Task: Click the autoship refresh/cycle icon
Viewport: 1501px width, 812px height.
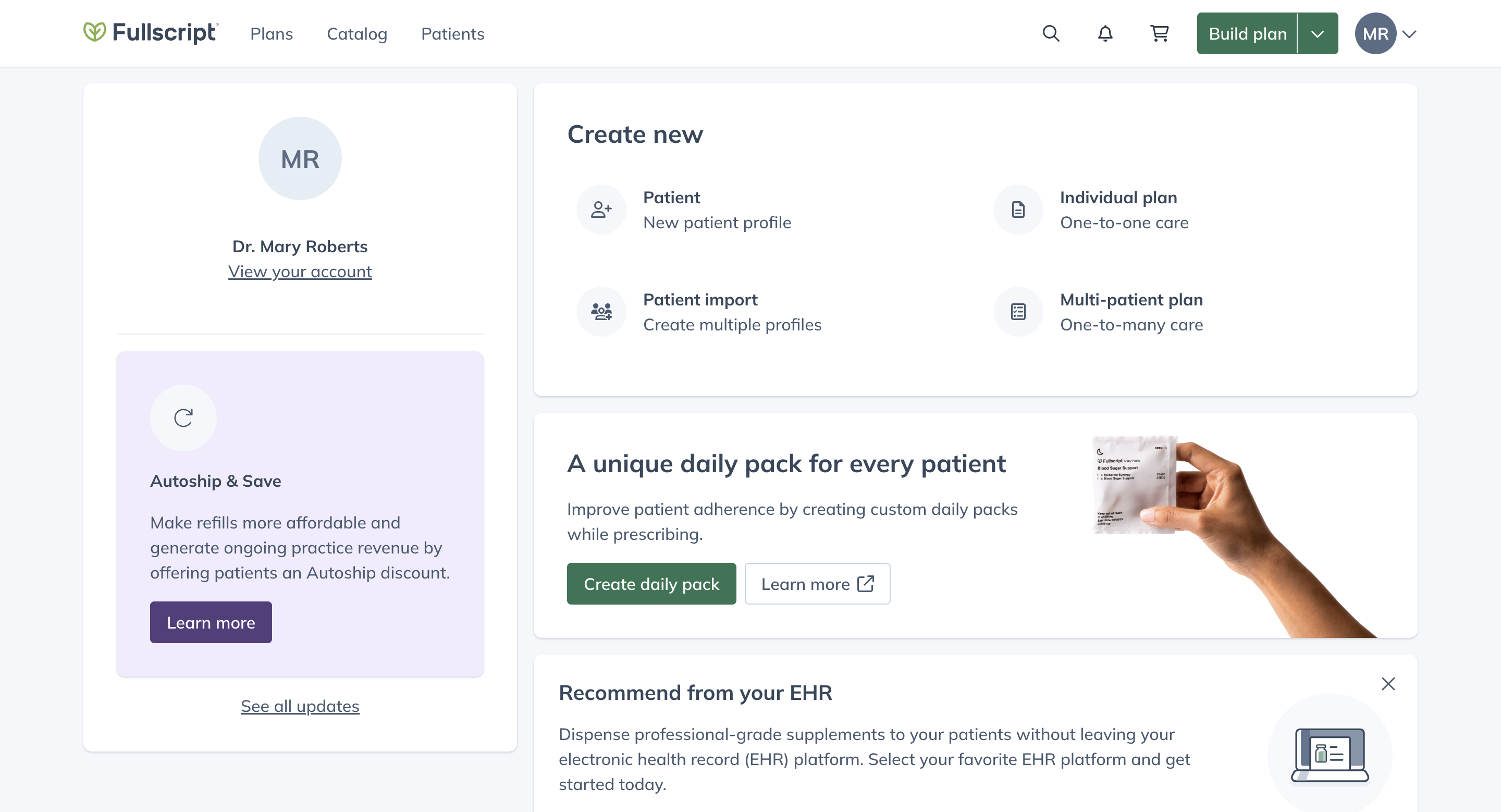Action: [183, 417]
